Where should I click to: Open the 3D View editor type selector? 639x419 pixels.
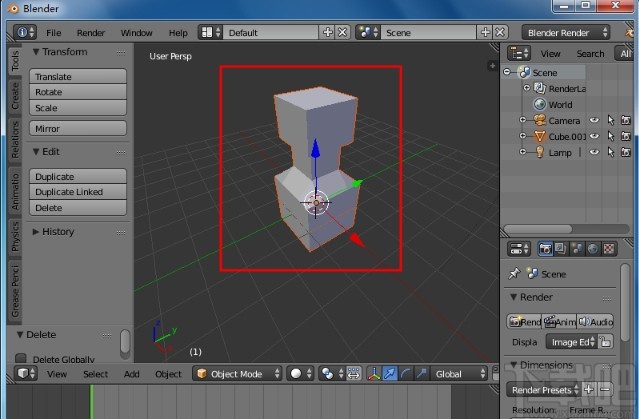(x=26, y=373)
